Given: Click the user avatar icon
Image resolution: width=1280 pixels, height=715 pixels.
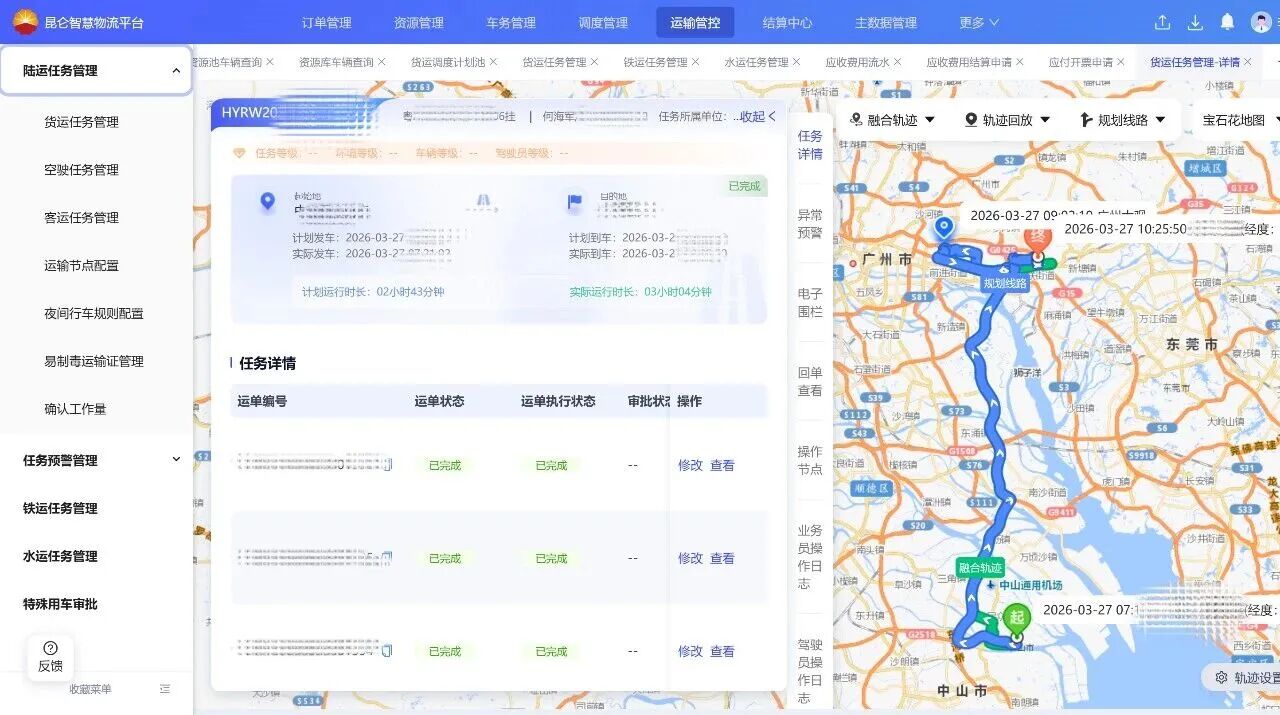Looking at the screenshot, I should 1261,22.
